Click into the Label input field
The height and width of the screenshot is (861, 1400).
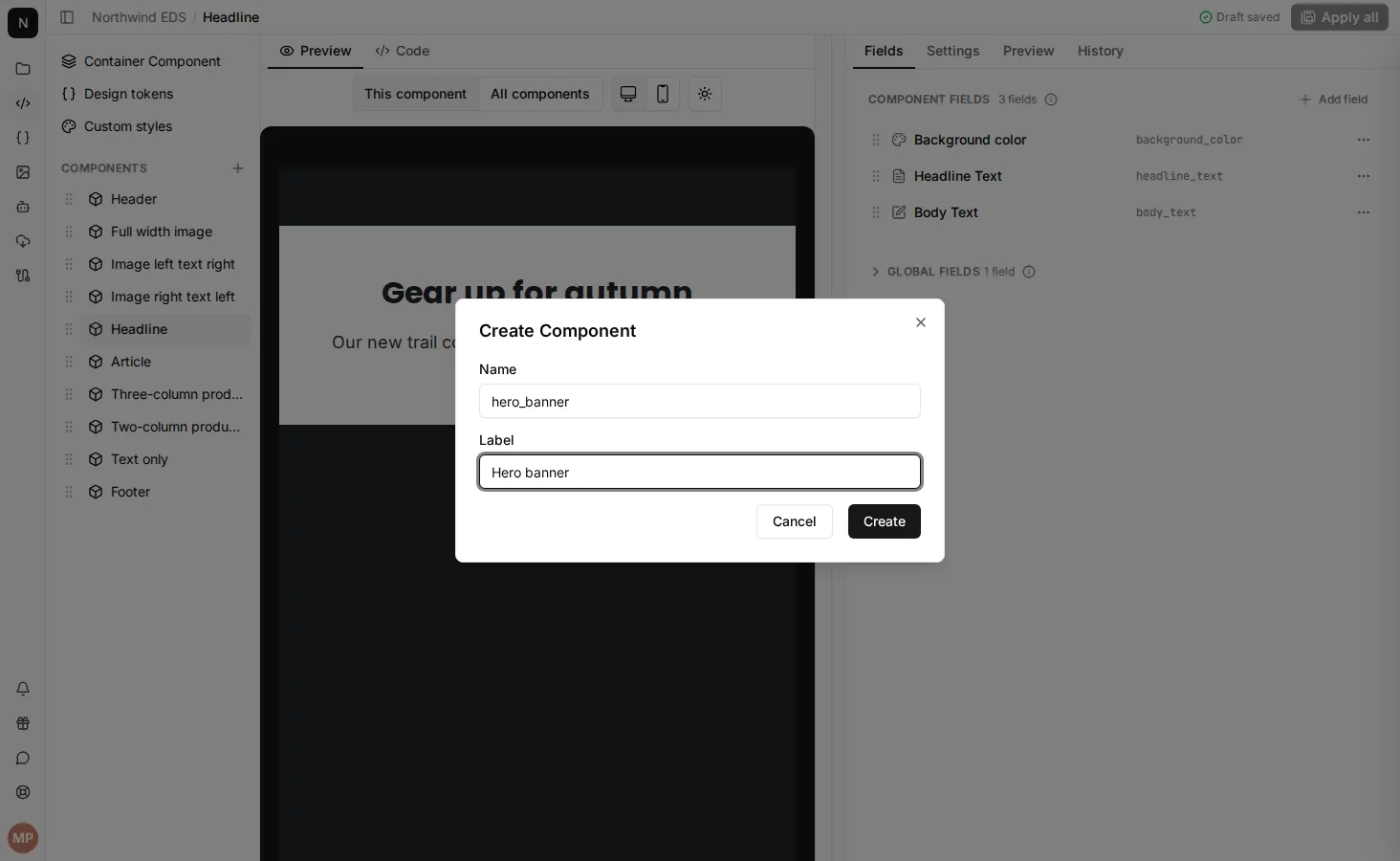[x=700, y=472]
